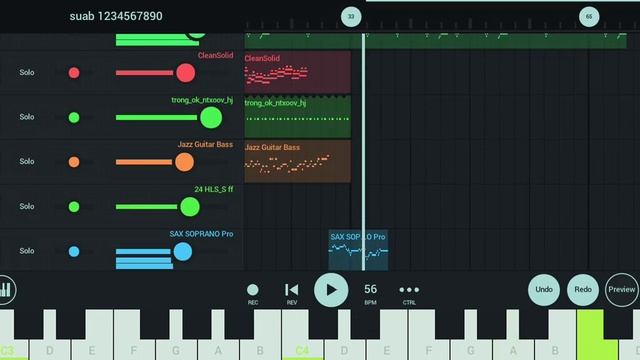Mute 24 HLS_S ff via green dot
The image size is (640, 360).
[x=74, y=207]
